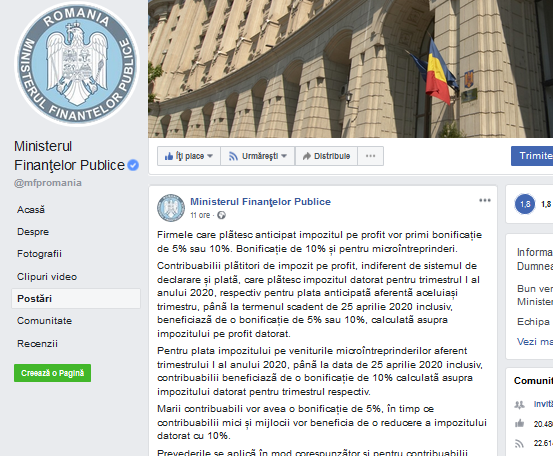This screenshot has width=553, height=456.
Task: Click the invite friends people icon
Action: pyautogui.click(x=519, y=405)
